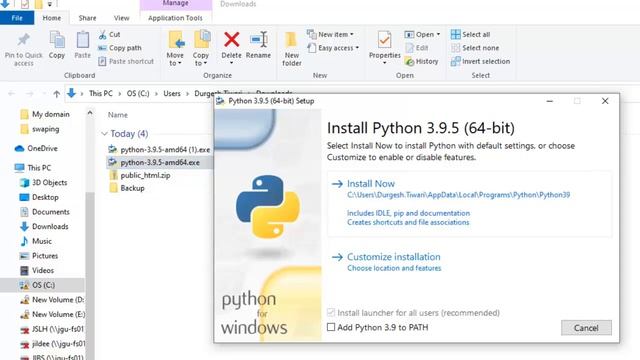Image resolution: width=640 pixels, height=360 pixels.
Task: Select This PC in navigation pane
Action: click(33, 168)
